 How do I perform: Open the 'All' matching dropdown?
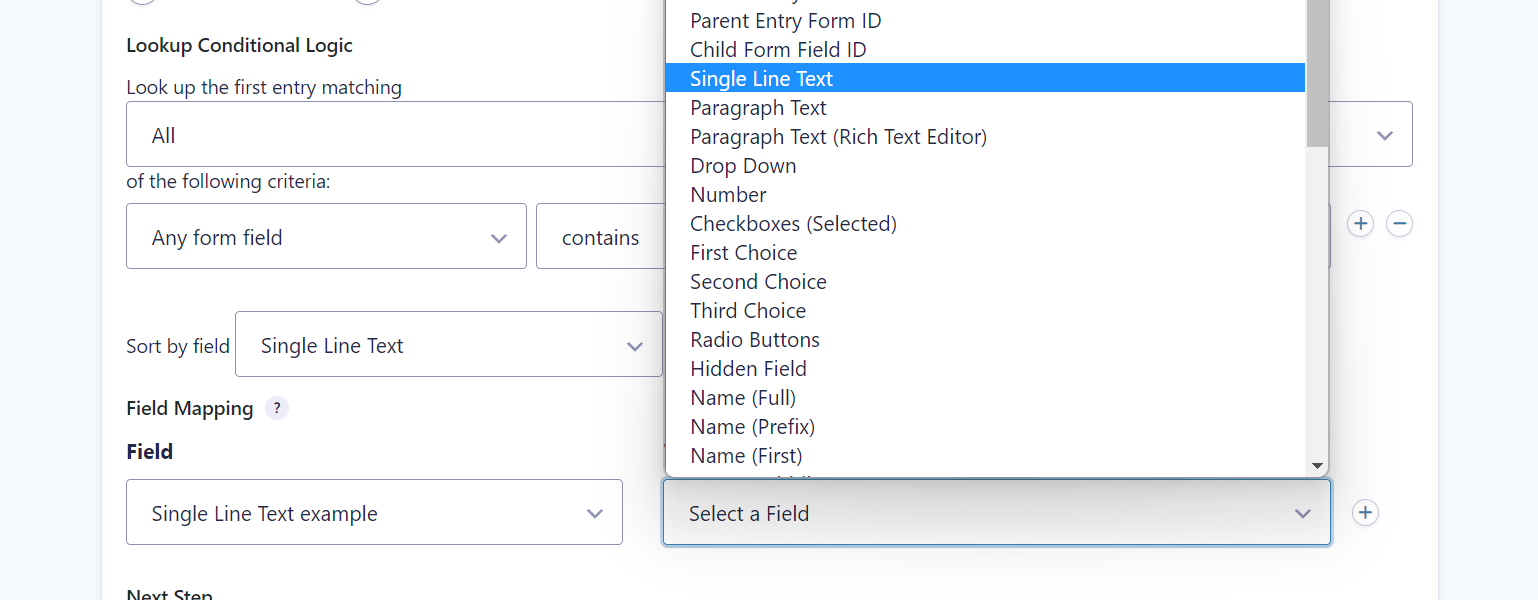(395, 135)
